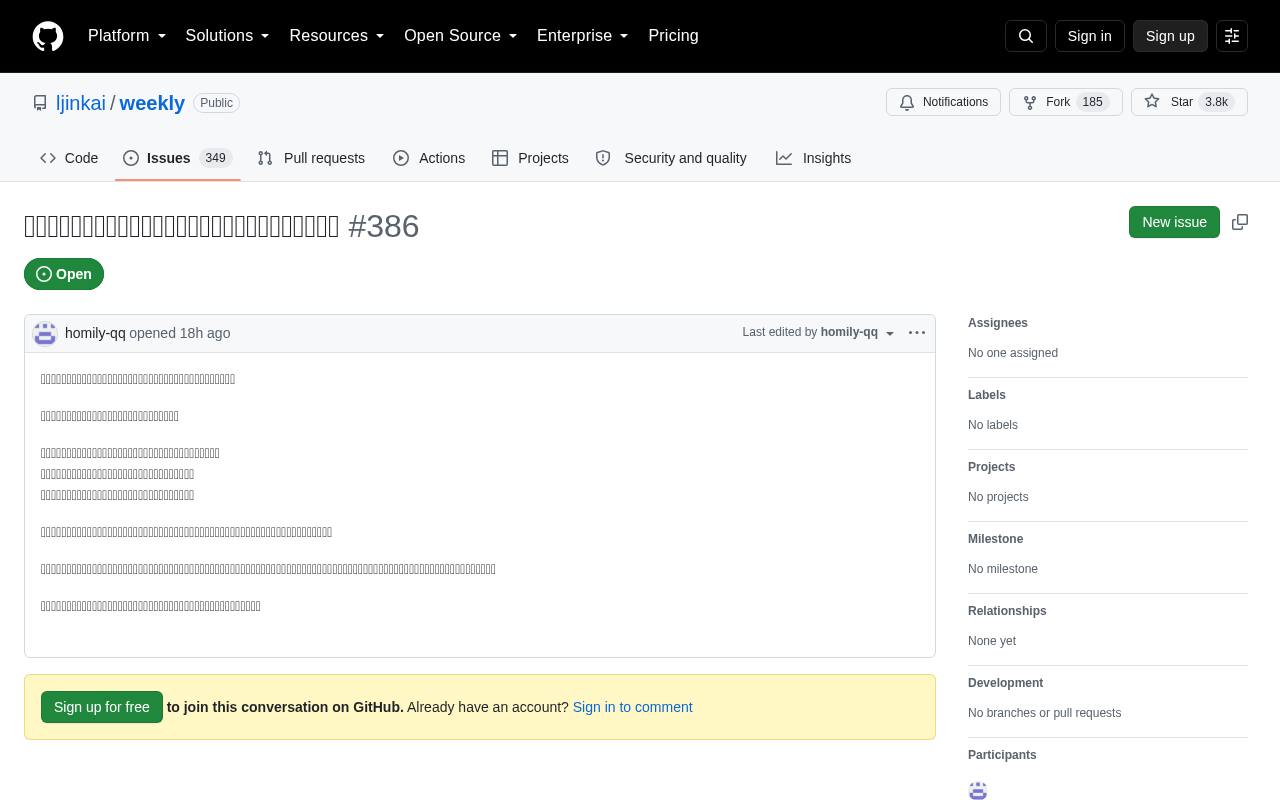Click the star count 3.8k
The width and height of the screenshot is (1280, 800).
pyautogui.click(x=1216, y=102)
